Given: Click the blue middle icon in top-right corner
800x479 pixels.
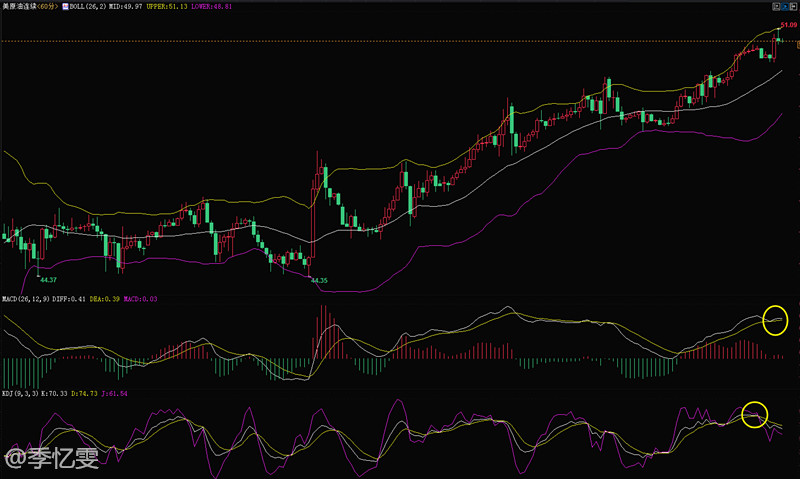Looking at the screenshot, I should [785, 5].
